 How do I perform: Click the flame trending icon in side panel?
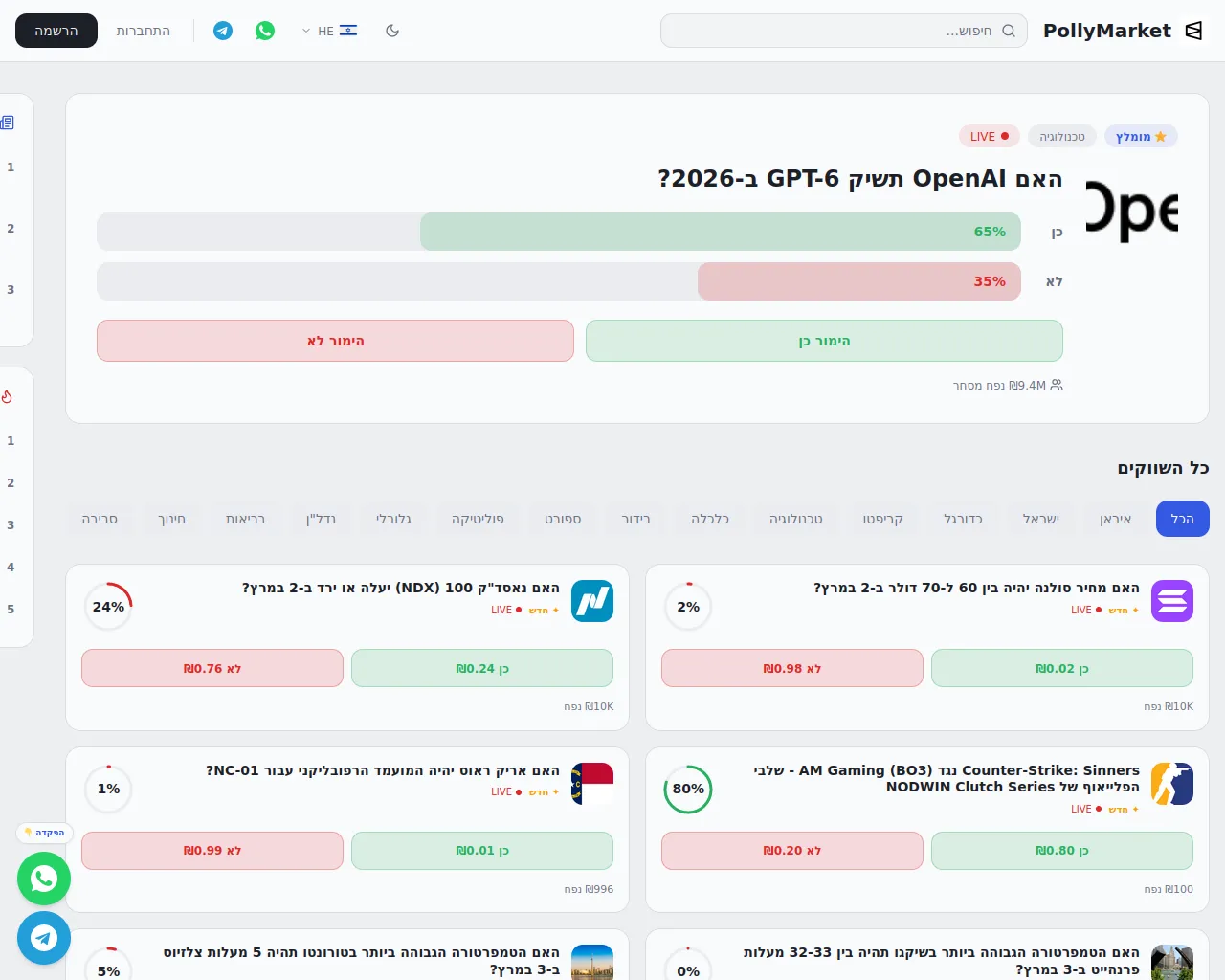point(7,396)
